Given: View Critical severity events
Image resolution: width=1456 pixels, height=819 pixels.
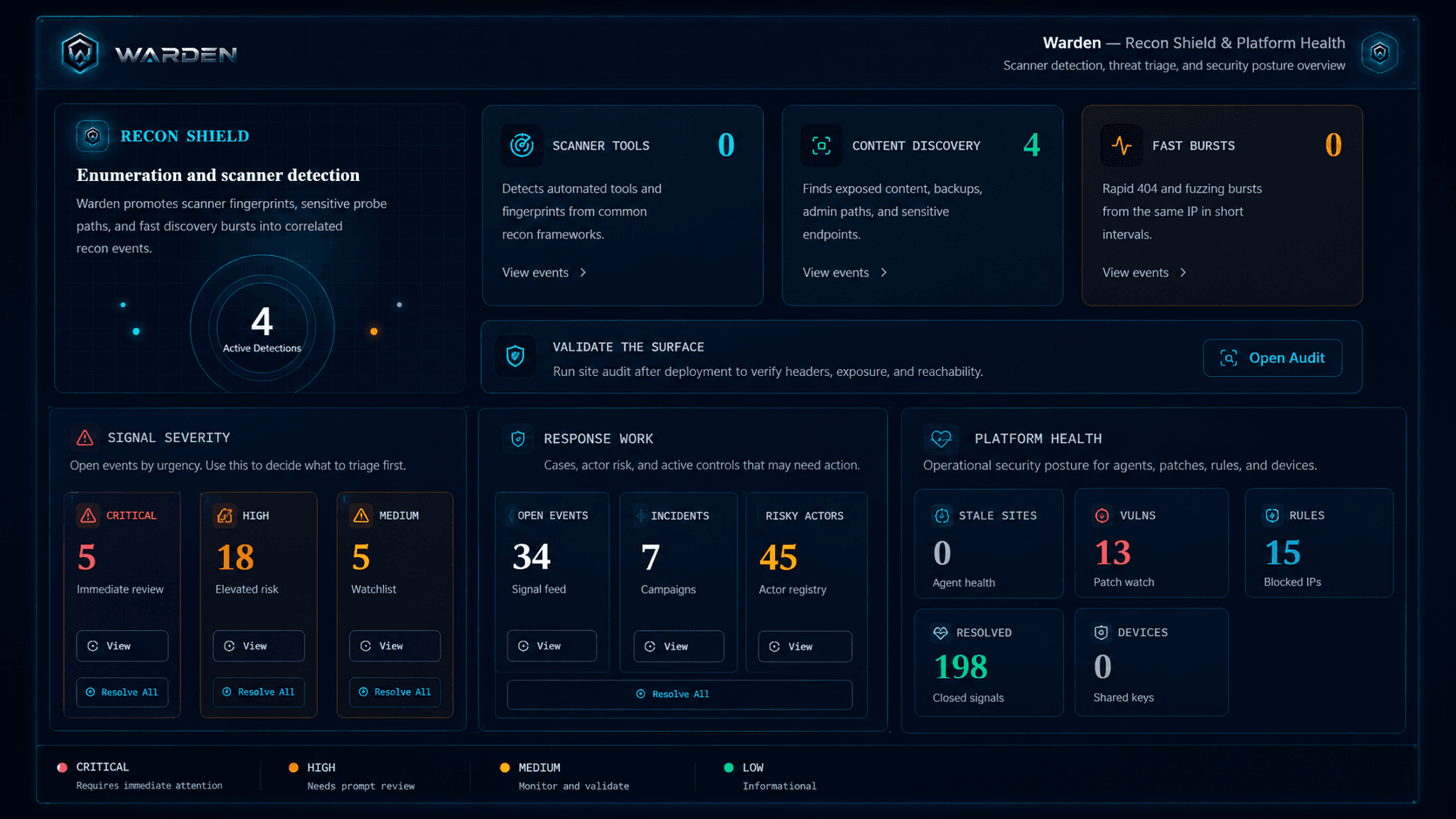Looking at the screenshot, I should (122, 646).
